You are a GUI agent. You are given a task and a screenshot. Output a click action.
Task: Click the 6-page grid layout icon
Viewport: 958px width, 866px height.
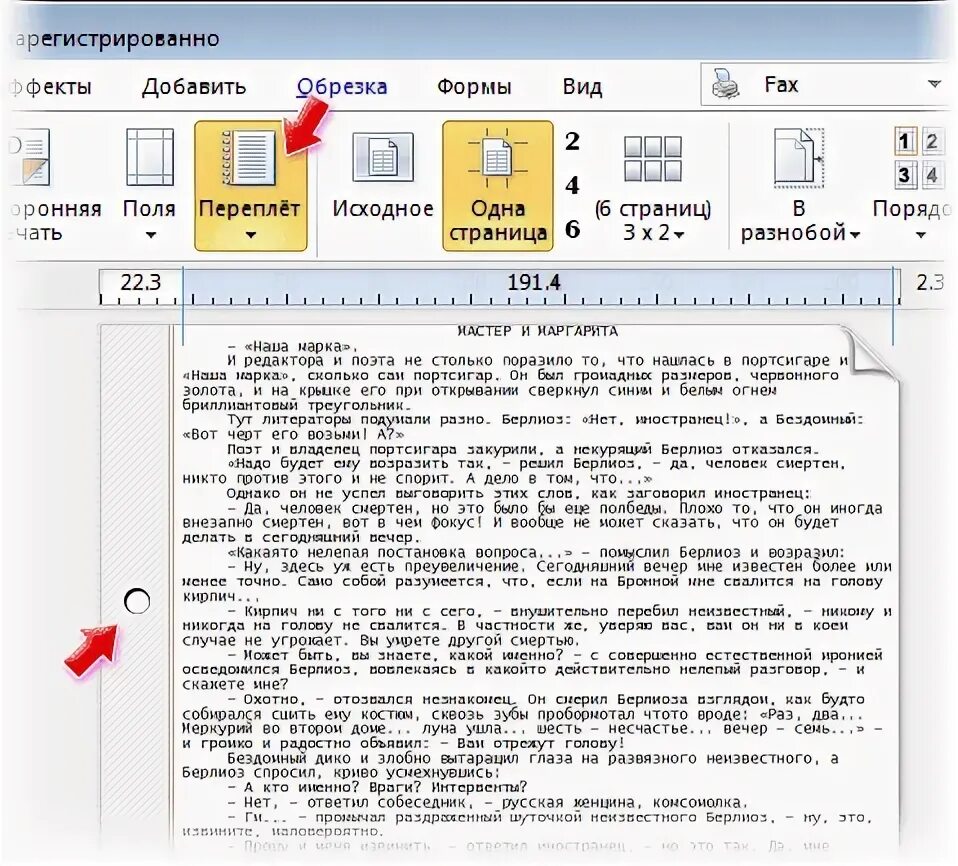tap(653, 158)
